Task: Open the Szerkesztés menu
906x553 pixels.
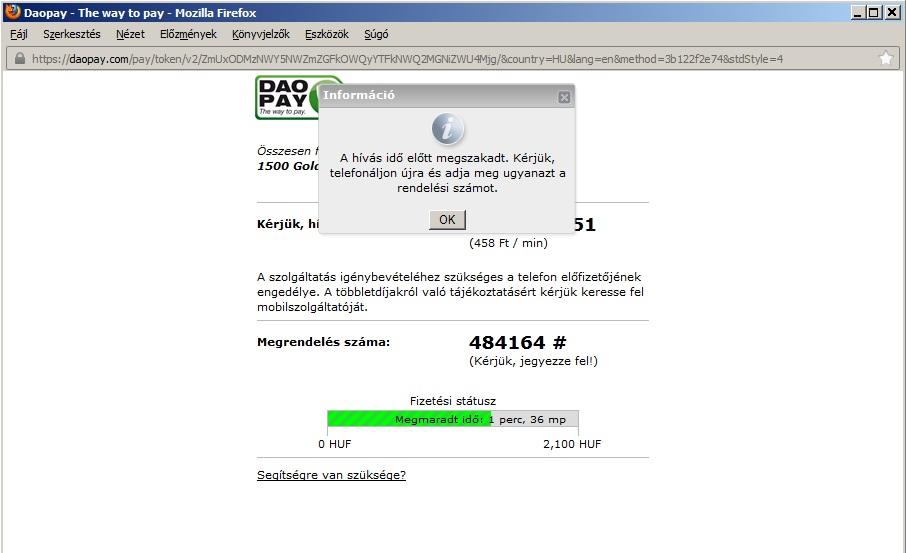Action: [x=72, y=34]
